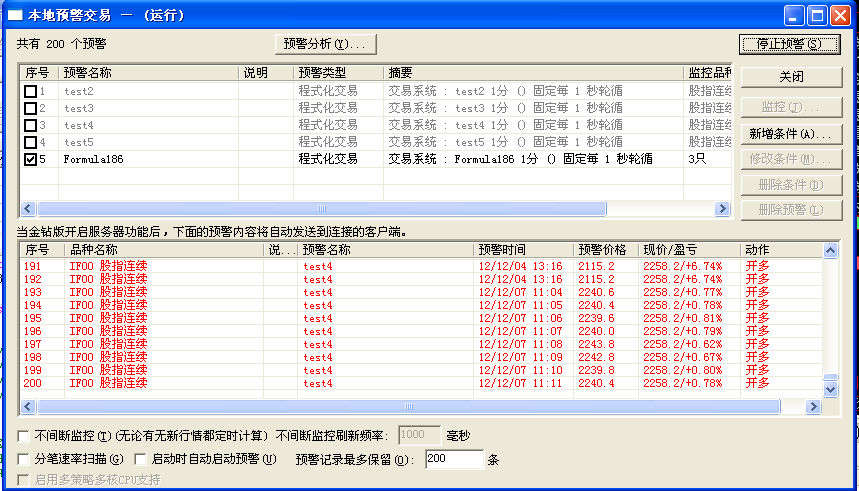Toggle 启动时自动启动预警 checkbox
The image size is (859, 491).
coord(141,459)
